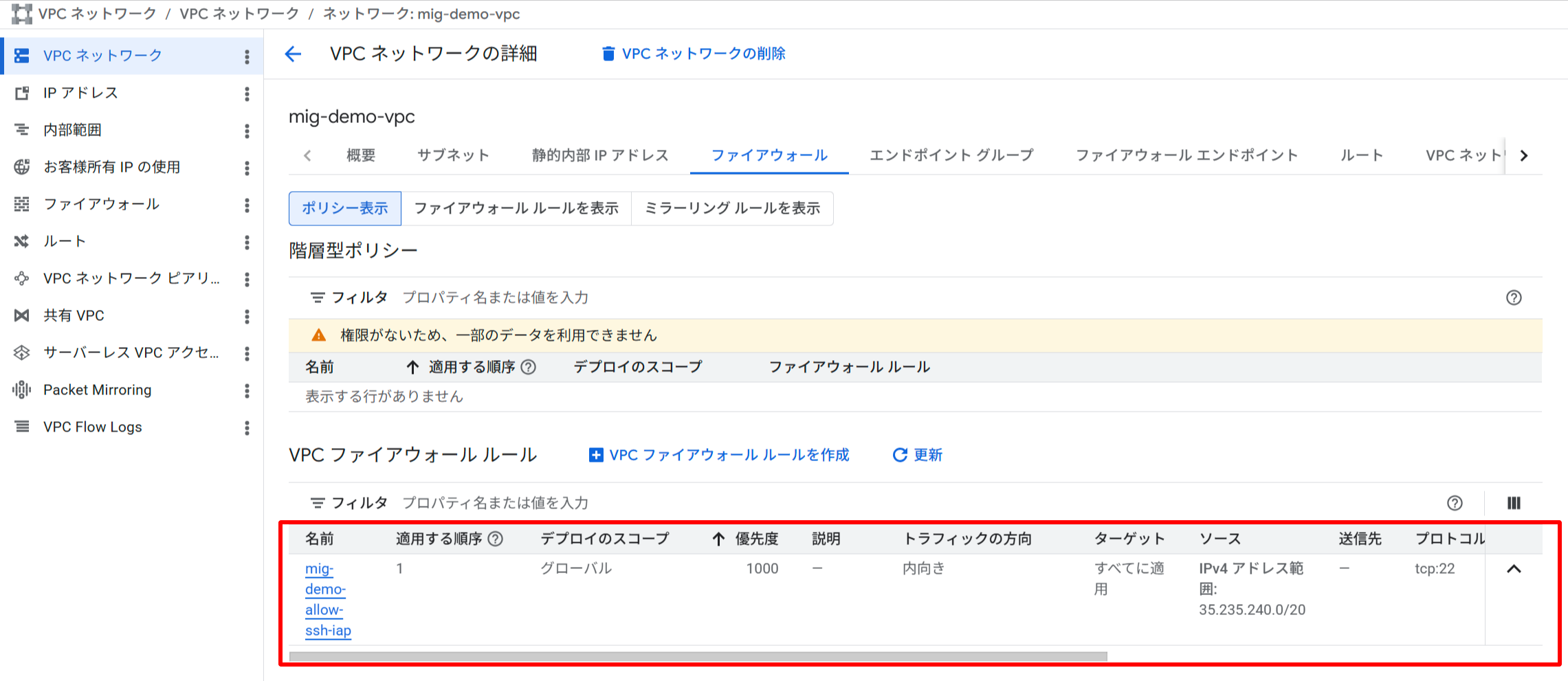The width and height of the screenshot is (1568, 681).
Task: Click VPC ネットワークの削除 button
Action: pyautogui.click(x=694, y=54)
